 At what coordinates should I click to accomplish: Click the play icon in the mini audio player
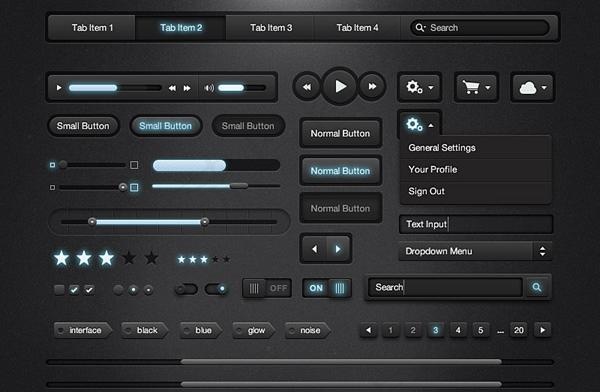coord(59,88)
